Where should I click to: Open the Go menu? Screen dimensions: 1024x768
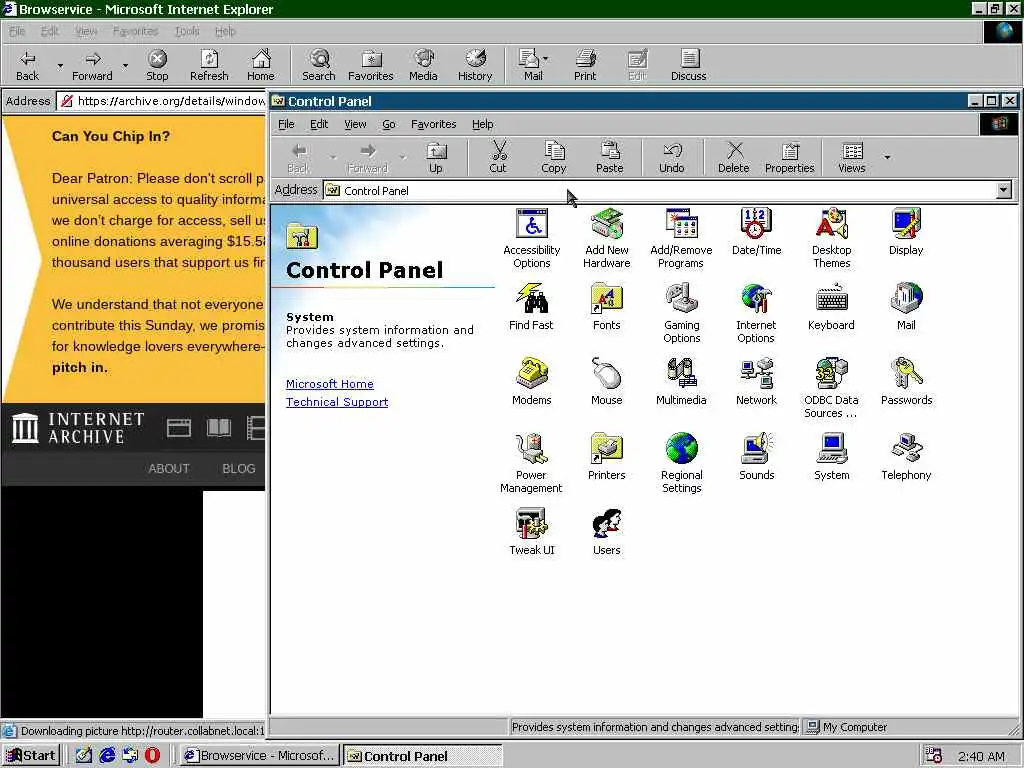pos(389,124)
